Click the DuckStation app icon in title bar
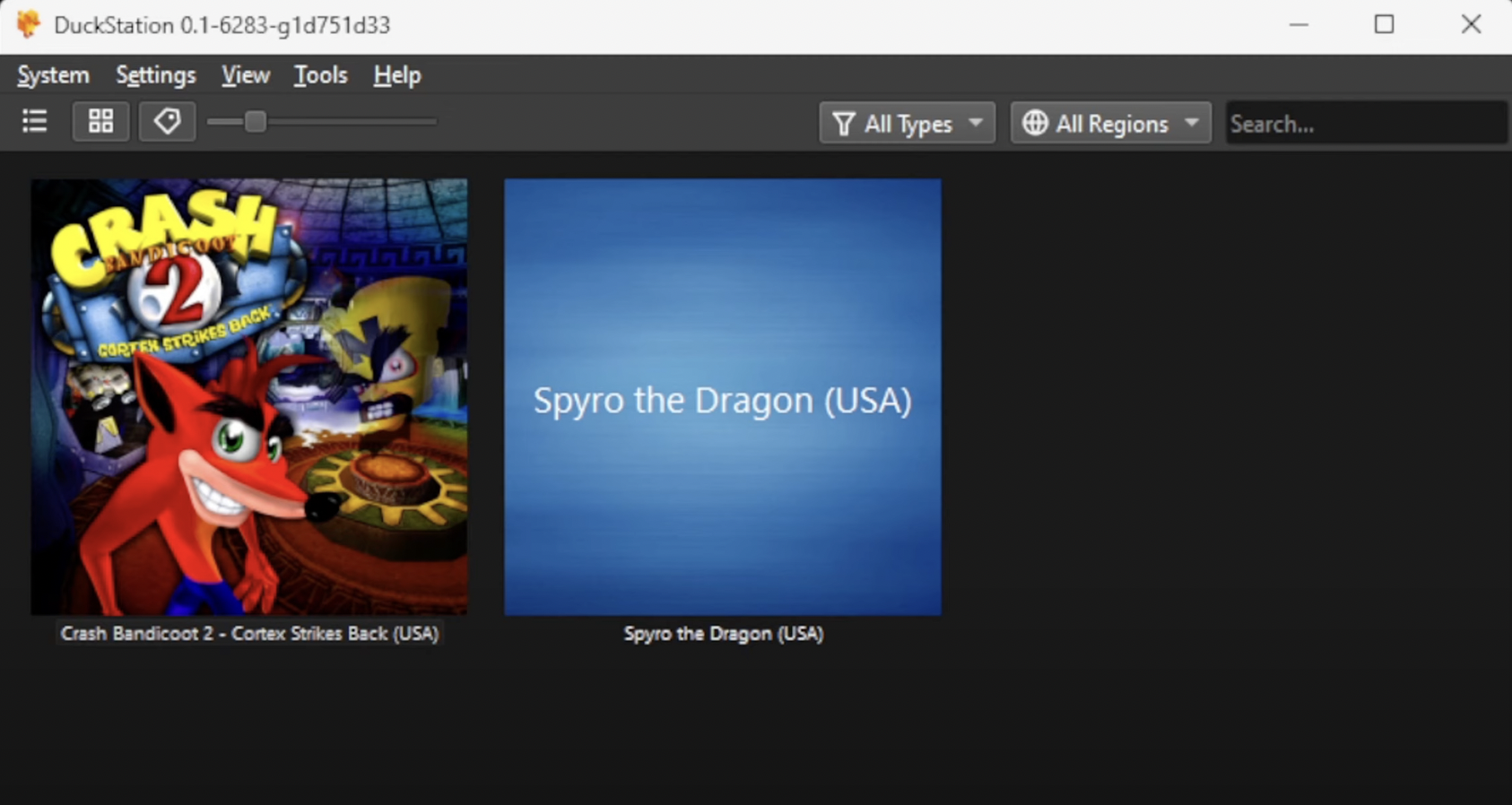1512x805 pixels. [x=29, y=24]
